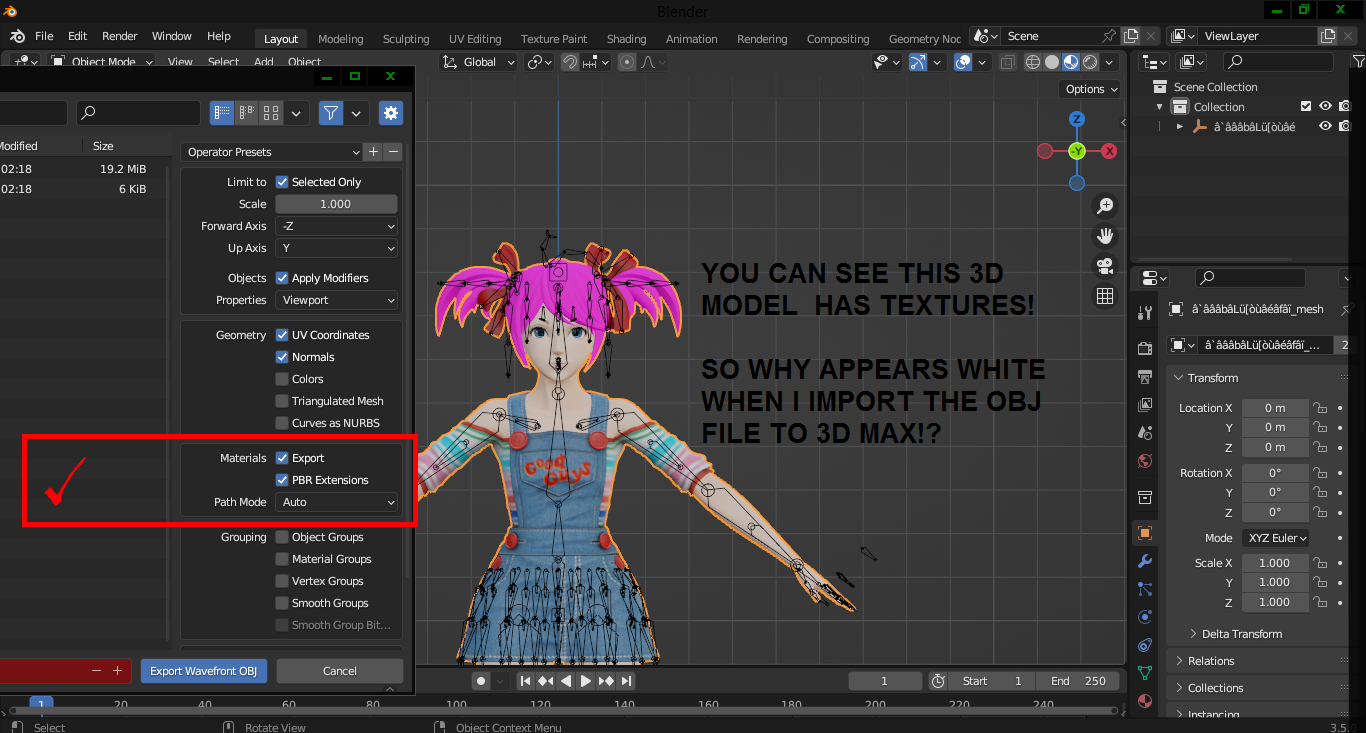The height and width of the screenshot is (733, 1366).
Task: Toggle the show overlays icon
Action: point(963,62)
